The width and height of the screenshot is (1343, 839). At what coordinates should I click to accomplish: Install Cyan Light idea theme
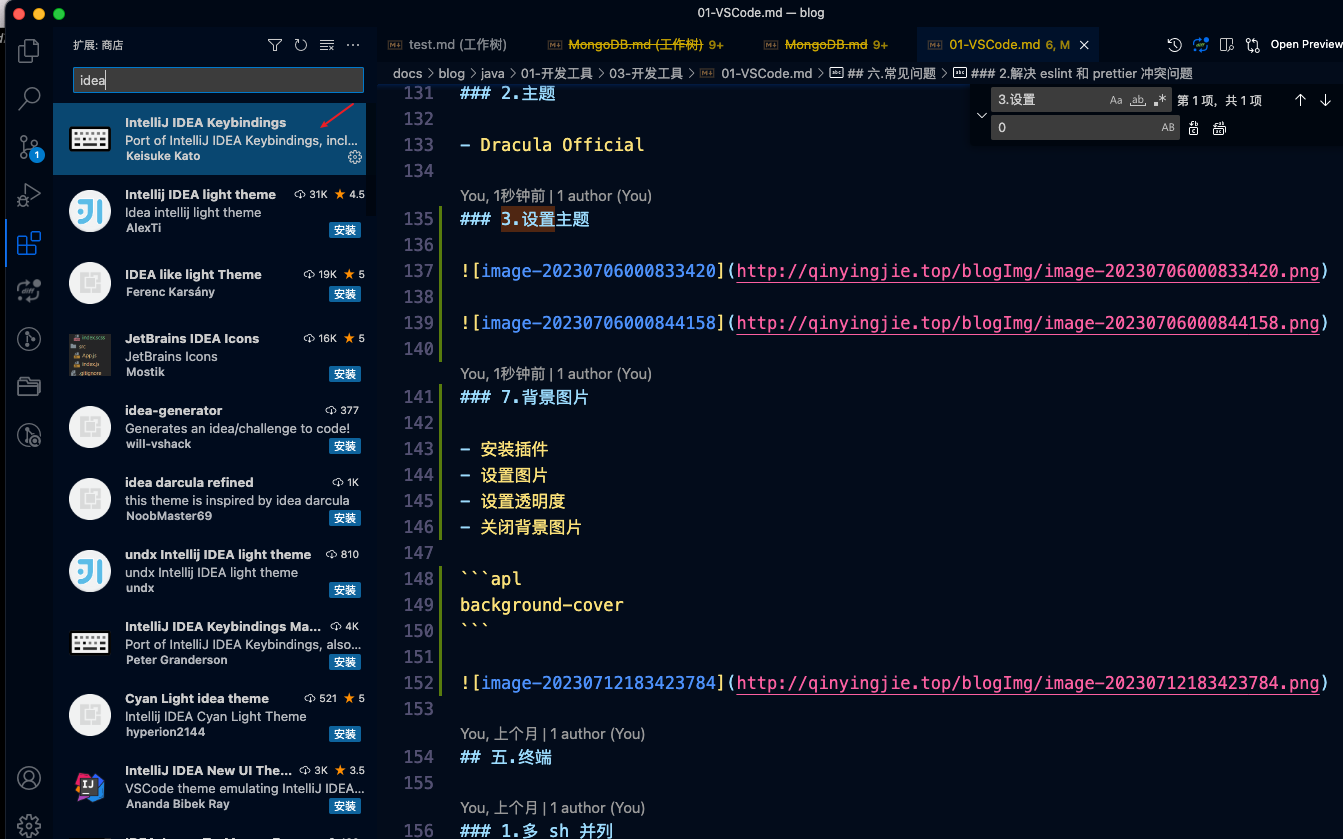click(345, 734)
